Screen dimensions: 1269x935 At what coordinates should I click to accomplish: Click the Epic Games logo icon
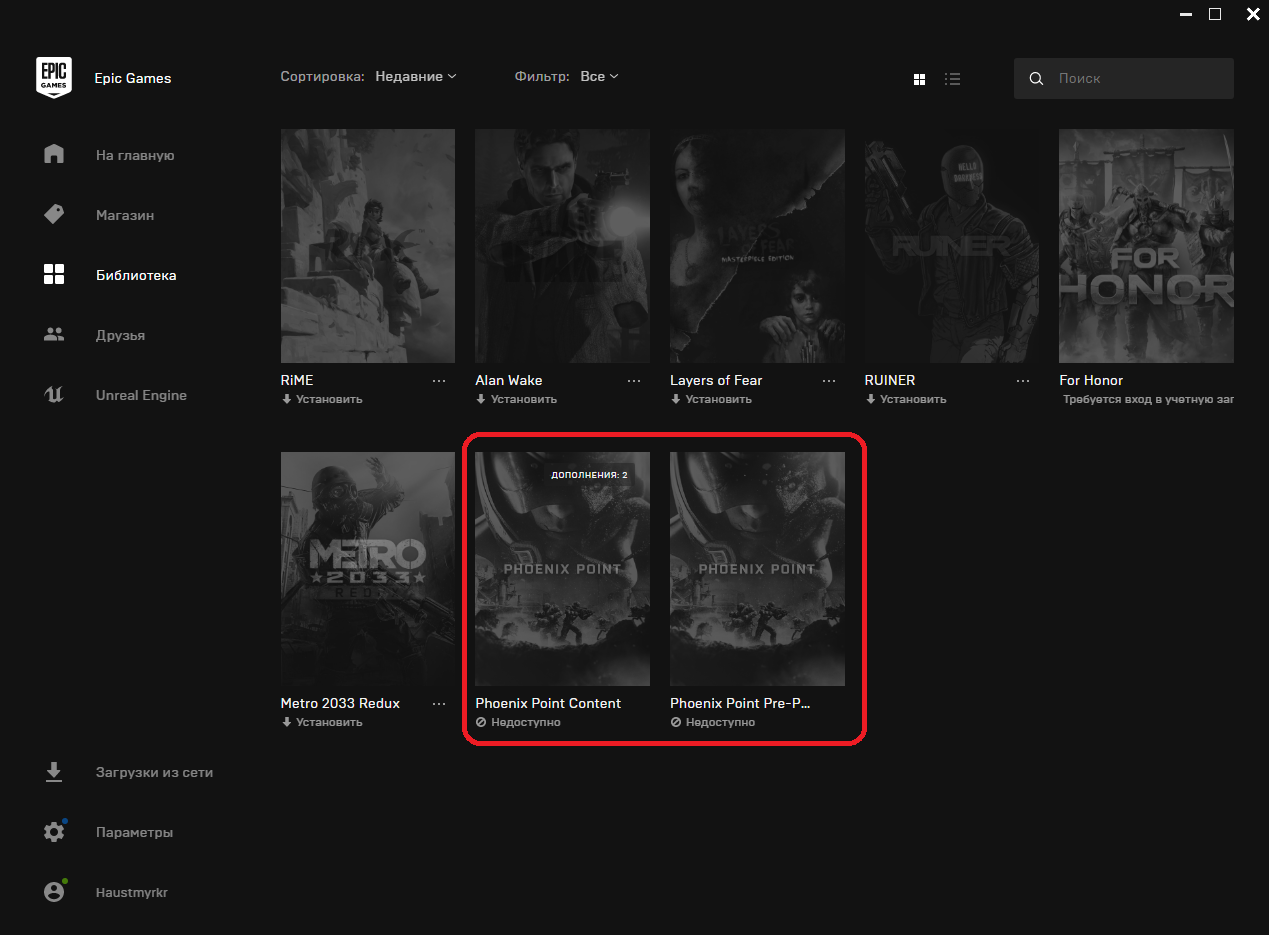54,77
